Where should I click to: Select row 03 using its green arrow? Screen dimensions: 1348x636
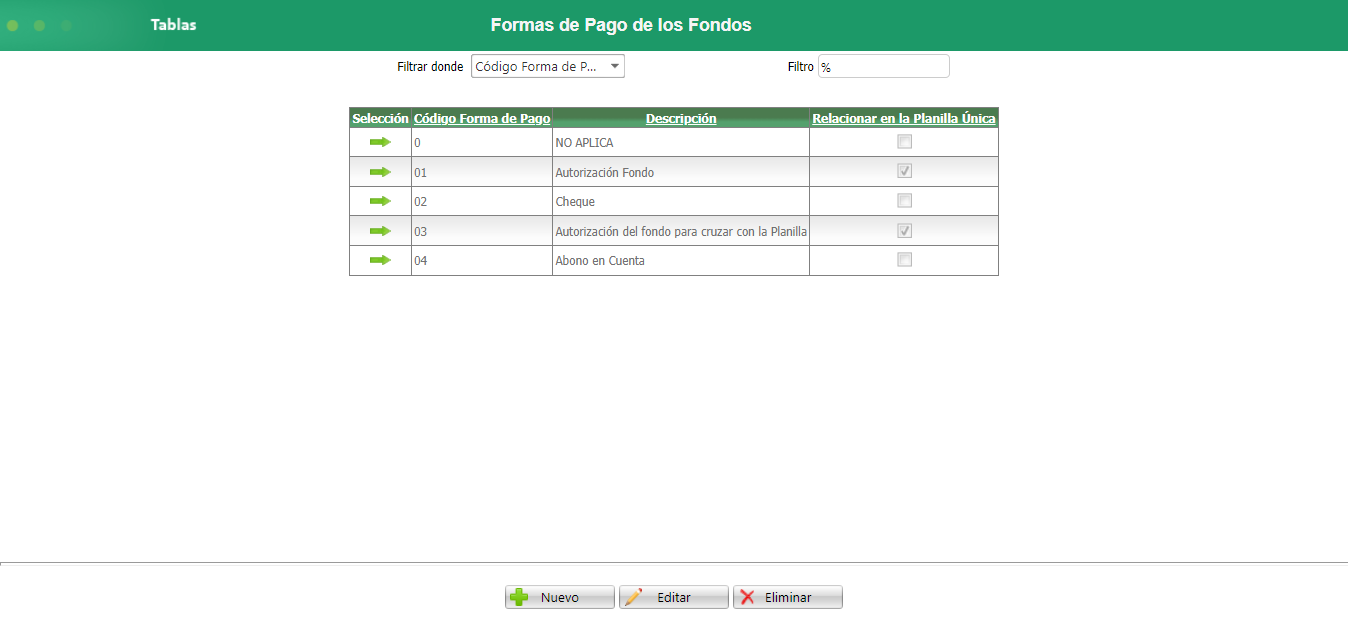[380, 230]
